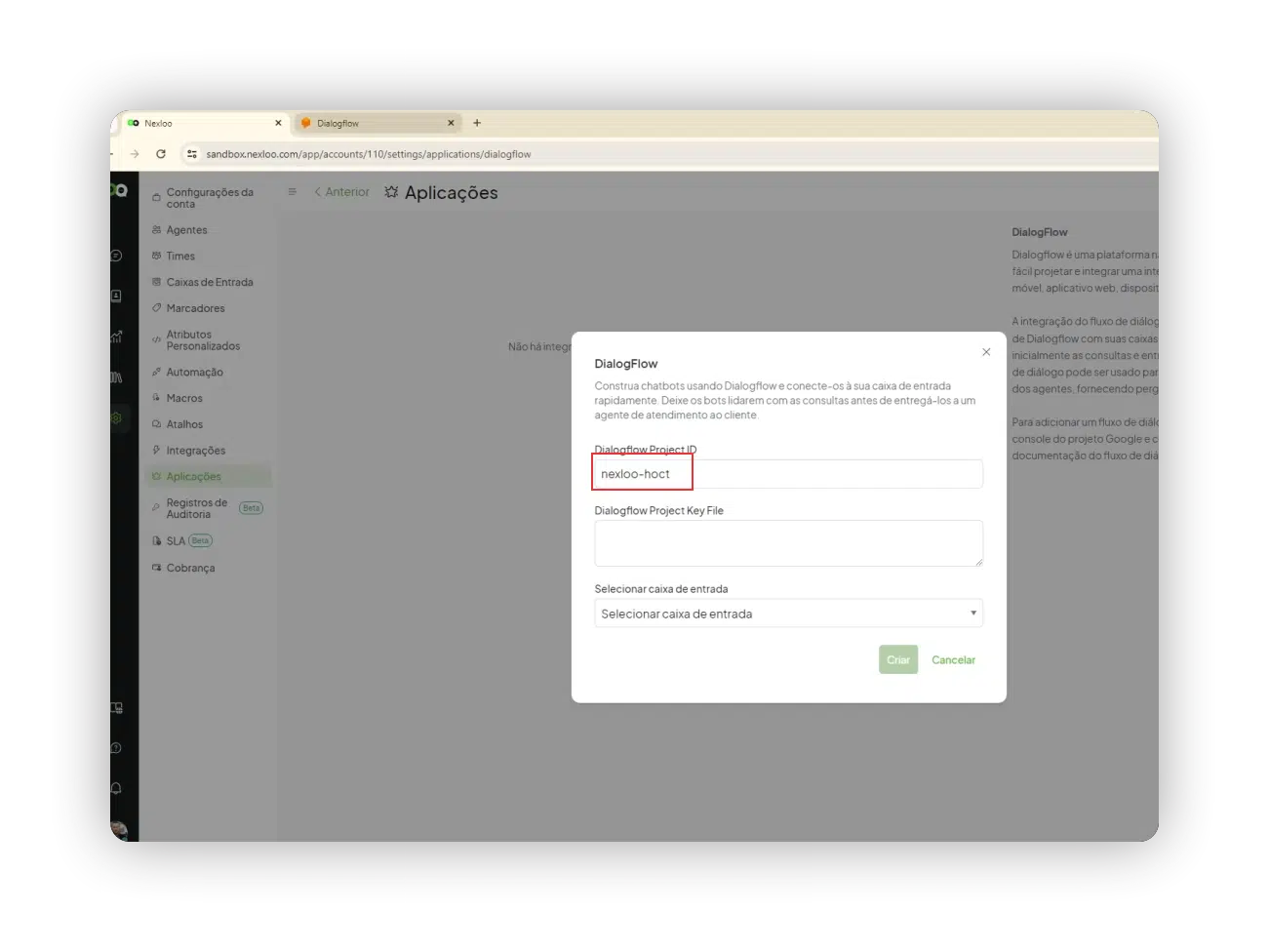The image size is (1269, 952).
Task: Open Automação settings
Action: (194, 373)
